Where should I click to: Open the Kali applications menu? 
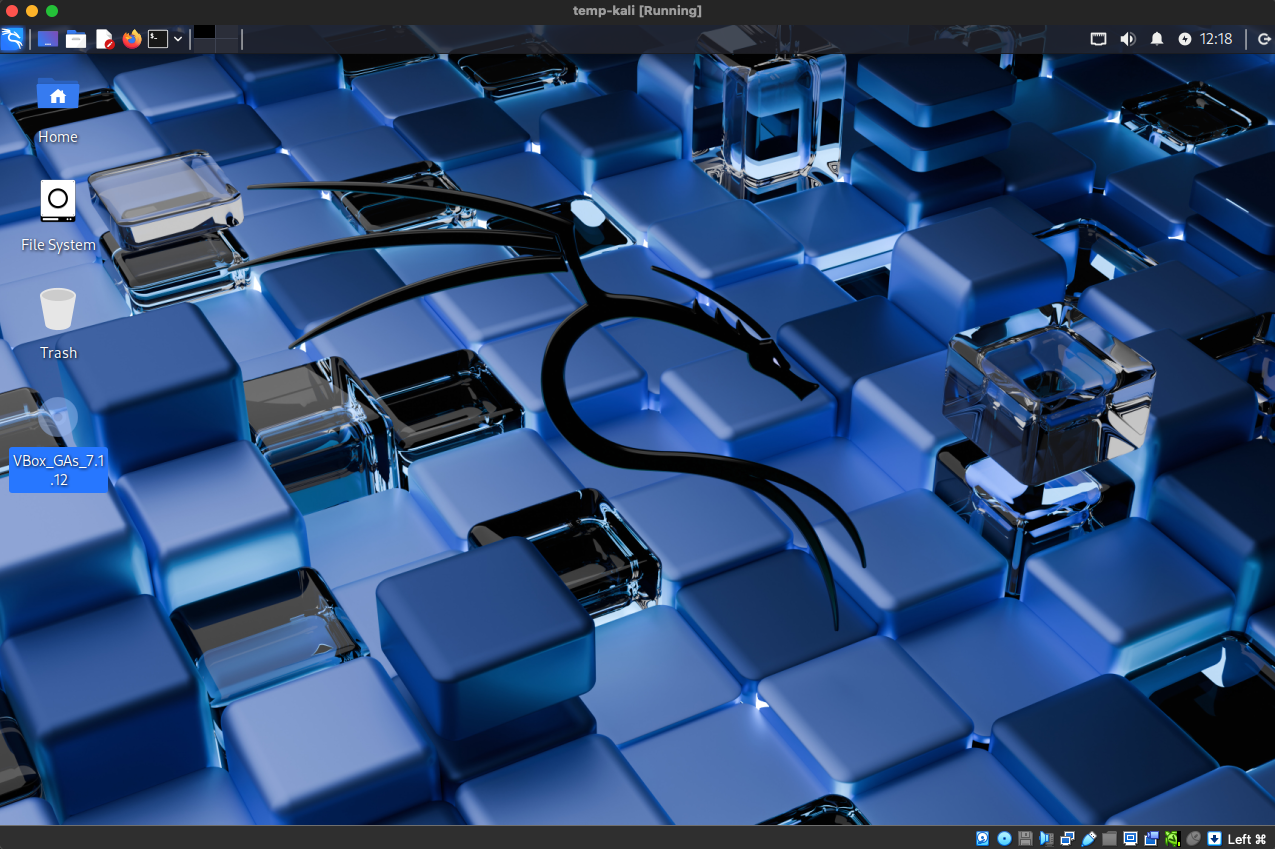click(x=12, y=39)
